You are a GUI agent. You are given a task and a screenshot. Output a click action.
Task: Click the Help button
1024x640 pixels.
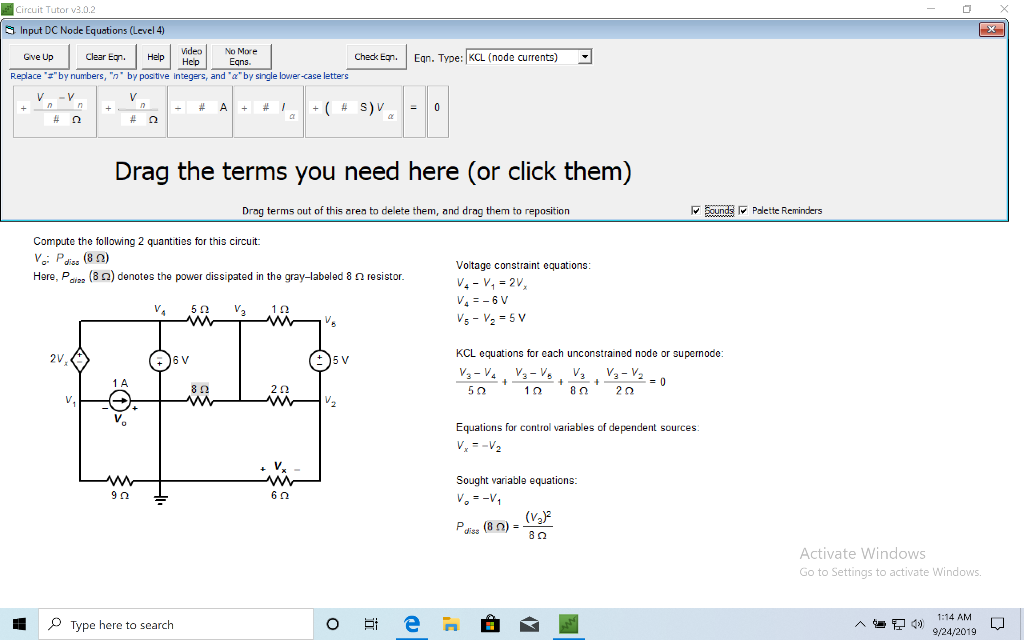(x=155, y=57)
